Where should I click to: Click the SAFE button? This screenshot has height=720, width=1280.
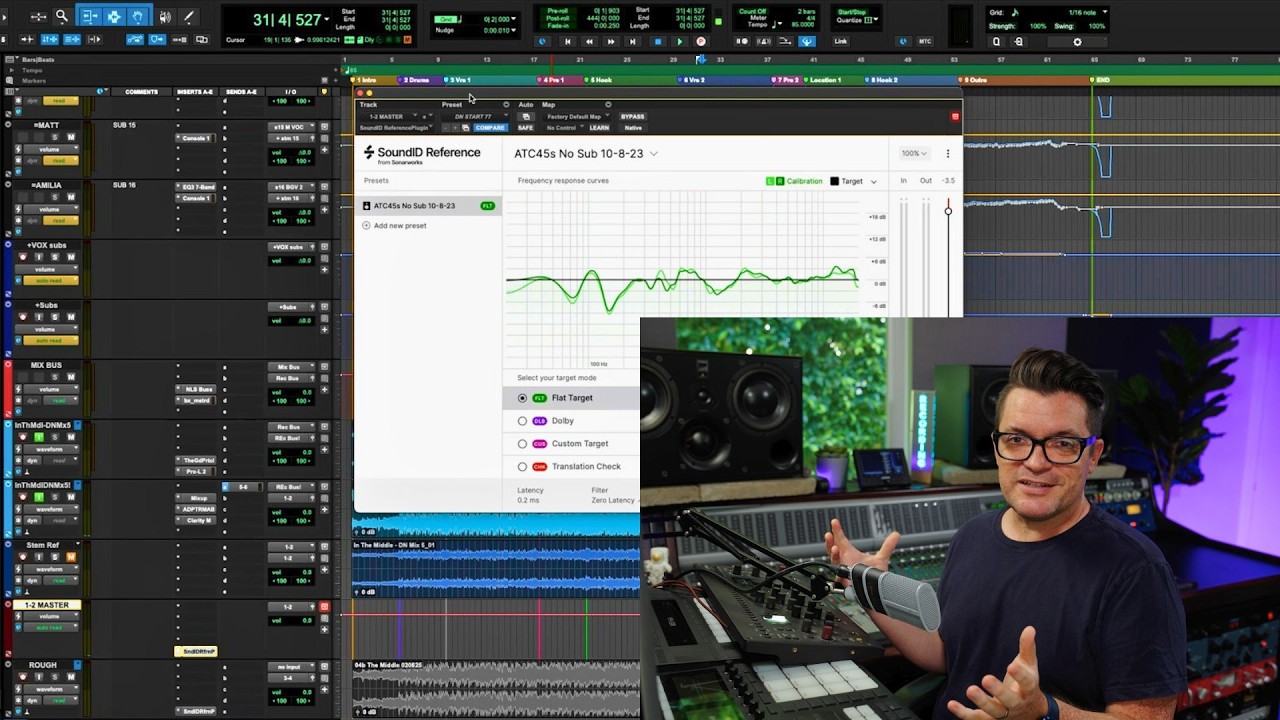(x=525, y=128)
